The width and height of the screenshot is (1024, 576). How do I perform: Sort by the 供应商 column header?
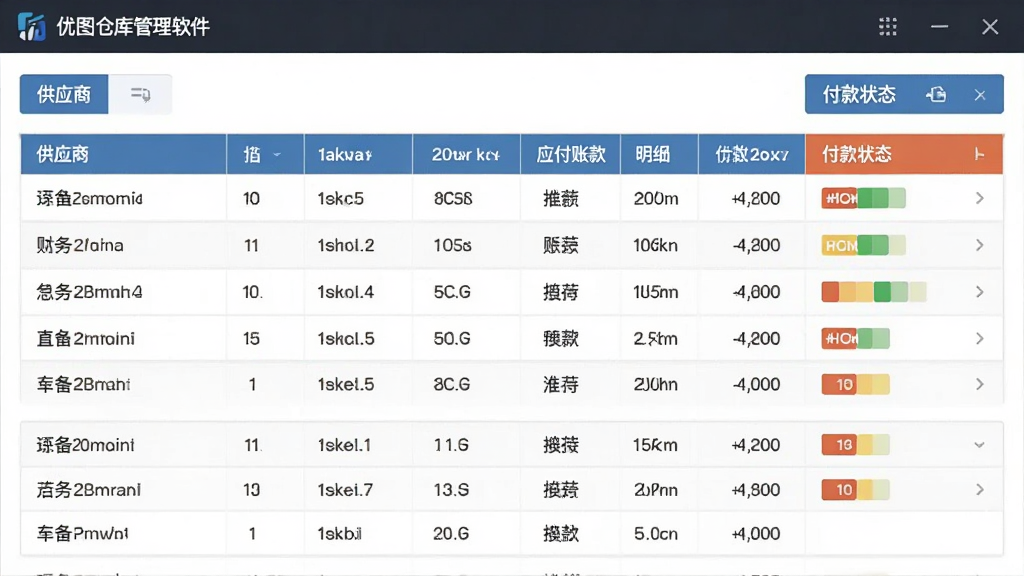[x=123, y=155]
